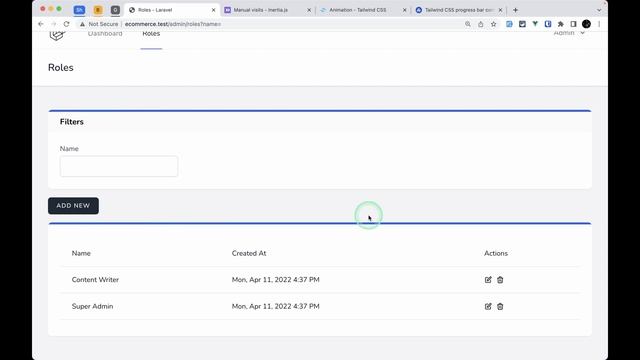Click the Actions column header

(x=496, y=253)
